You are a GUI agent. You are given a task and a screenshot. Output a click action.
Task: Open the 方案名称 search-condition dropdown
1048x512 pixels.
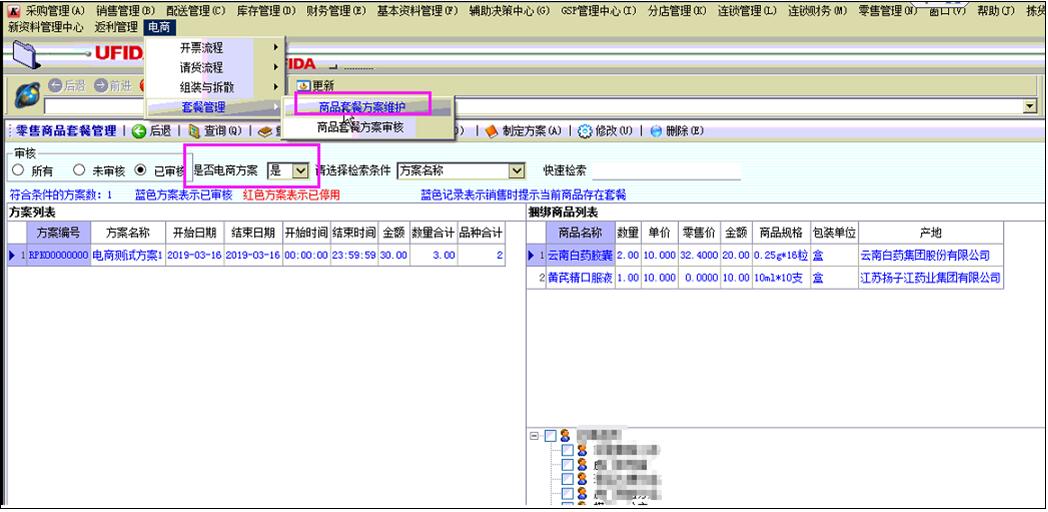(517, 170)
